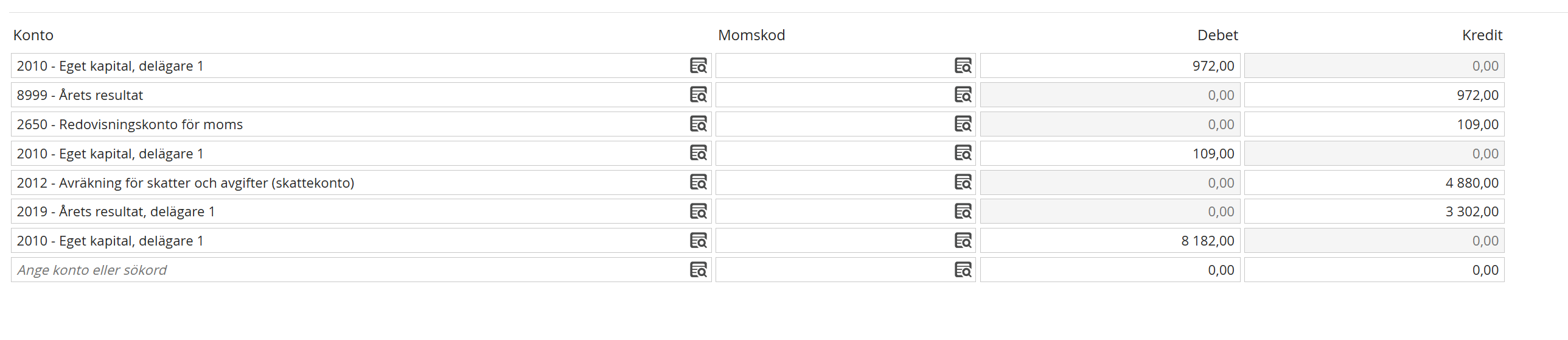The width and height of the screenshot is (1568, 340).
Task: Open account lookup icon in empty last row
Action: pyautogui.click(x=698, y=270)
